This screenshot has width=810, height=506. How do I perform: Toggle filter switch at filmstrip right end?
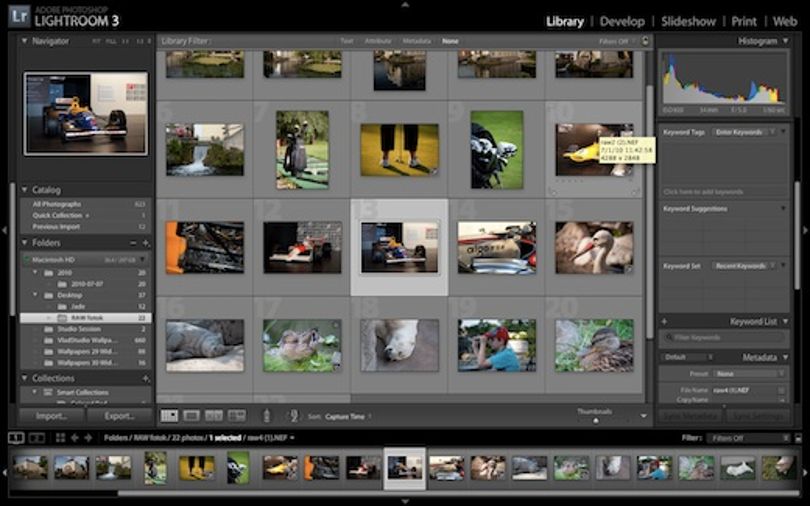798,438
